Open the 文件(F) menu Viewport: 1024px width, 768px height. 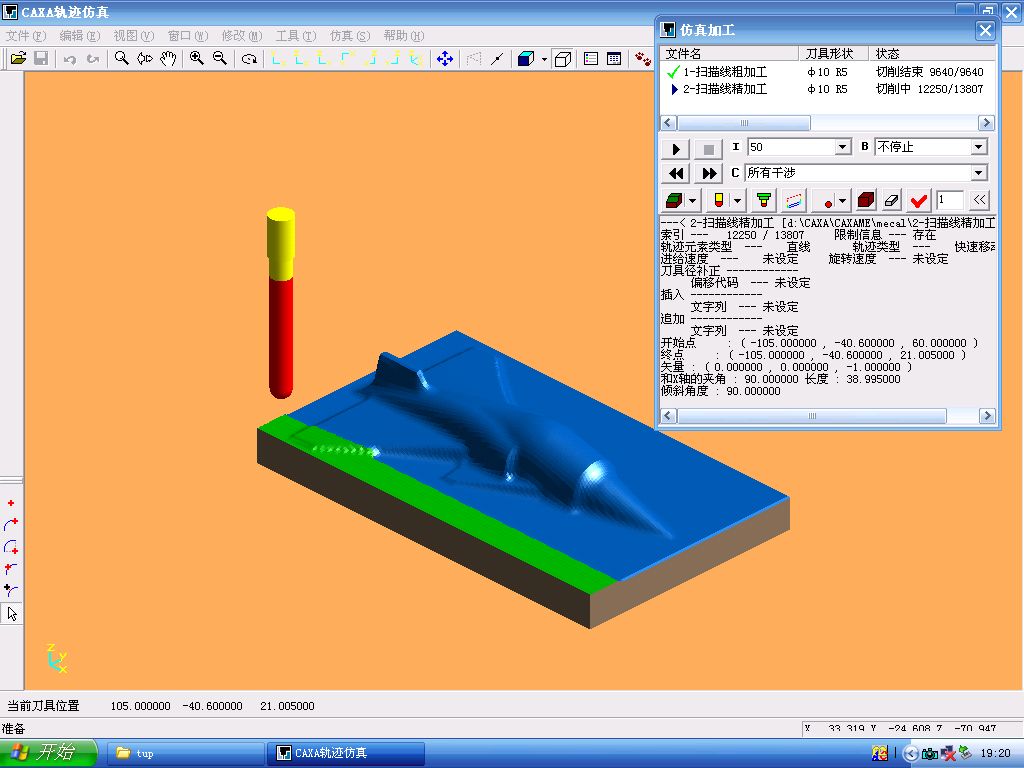tap(26, 36)
